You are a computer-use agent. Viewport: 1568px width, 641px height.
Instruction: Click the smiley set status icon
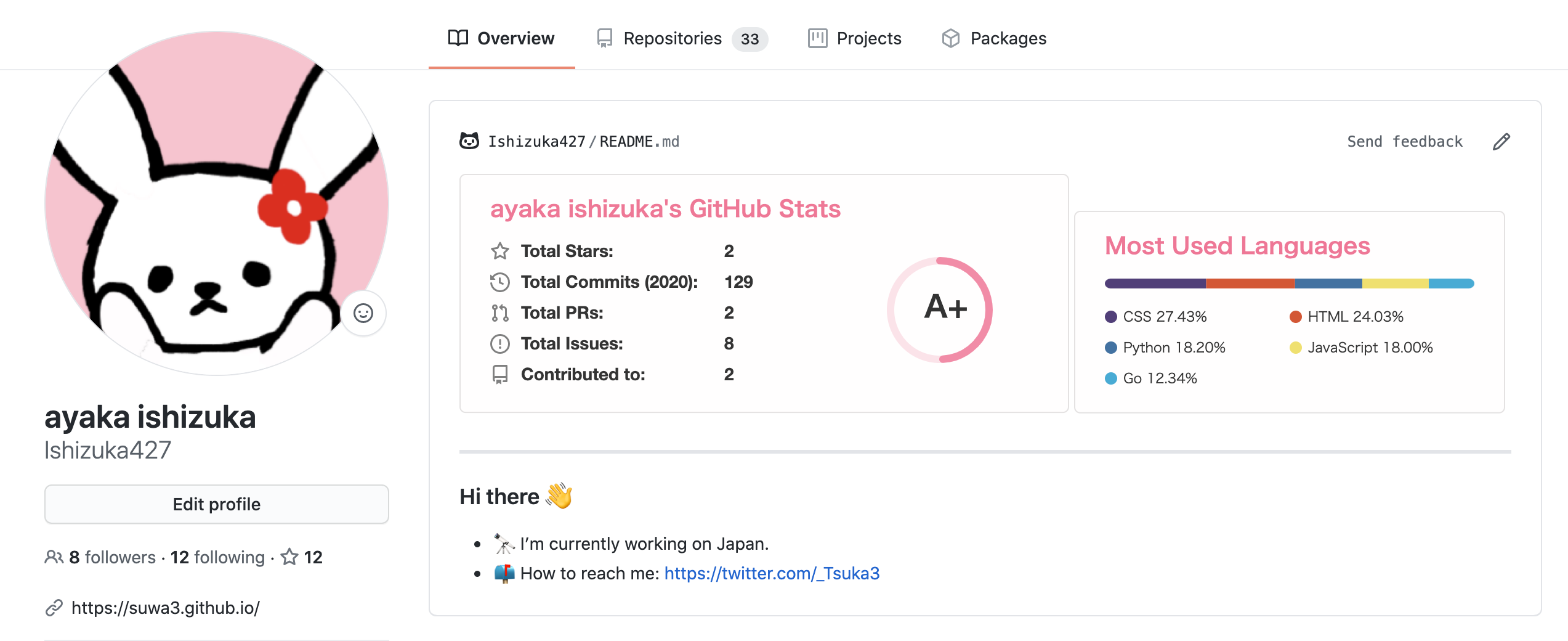(363, 313)
